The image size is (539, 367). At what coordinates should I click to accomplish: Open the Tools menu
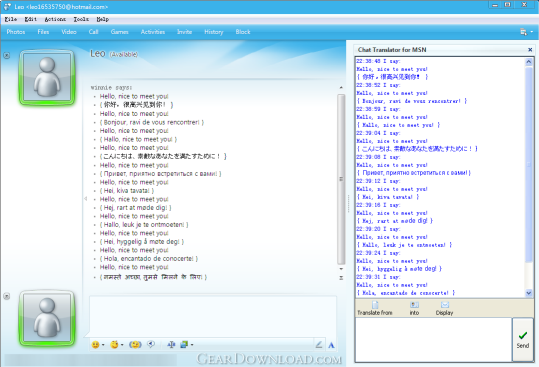81,19
